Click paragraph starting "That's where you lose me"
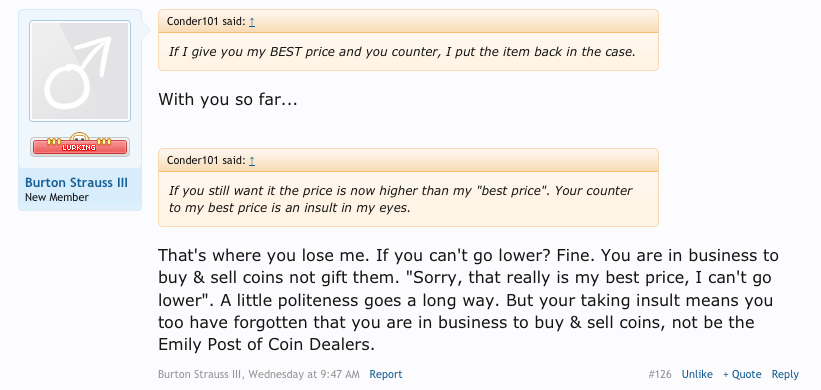821x390 pixels. [x=469, y=299]
